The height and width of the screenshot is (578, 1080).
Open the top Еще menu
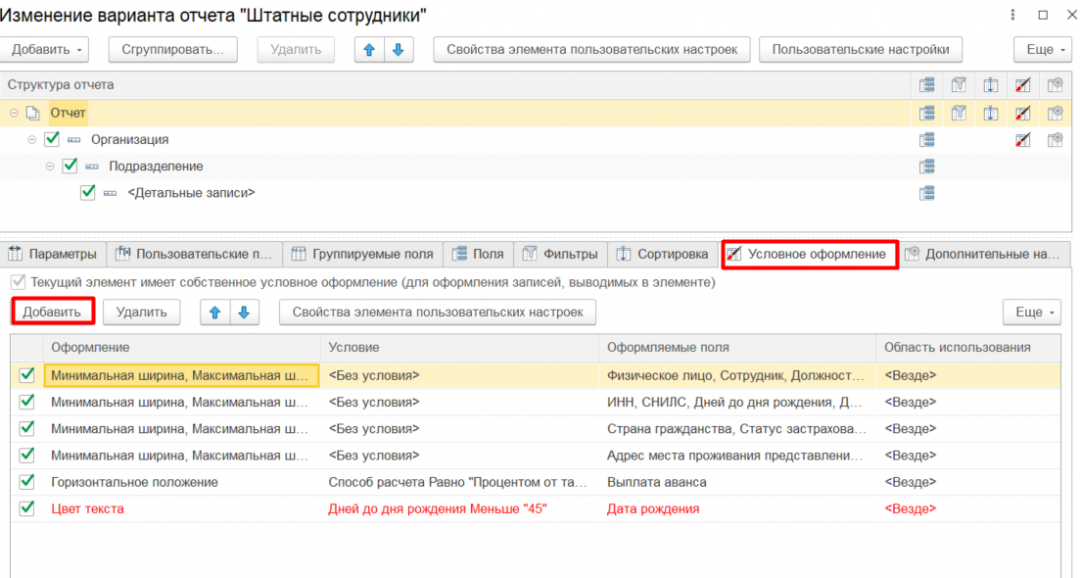(1042, 50)
